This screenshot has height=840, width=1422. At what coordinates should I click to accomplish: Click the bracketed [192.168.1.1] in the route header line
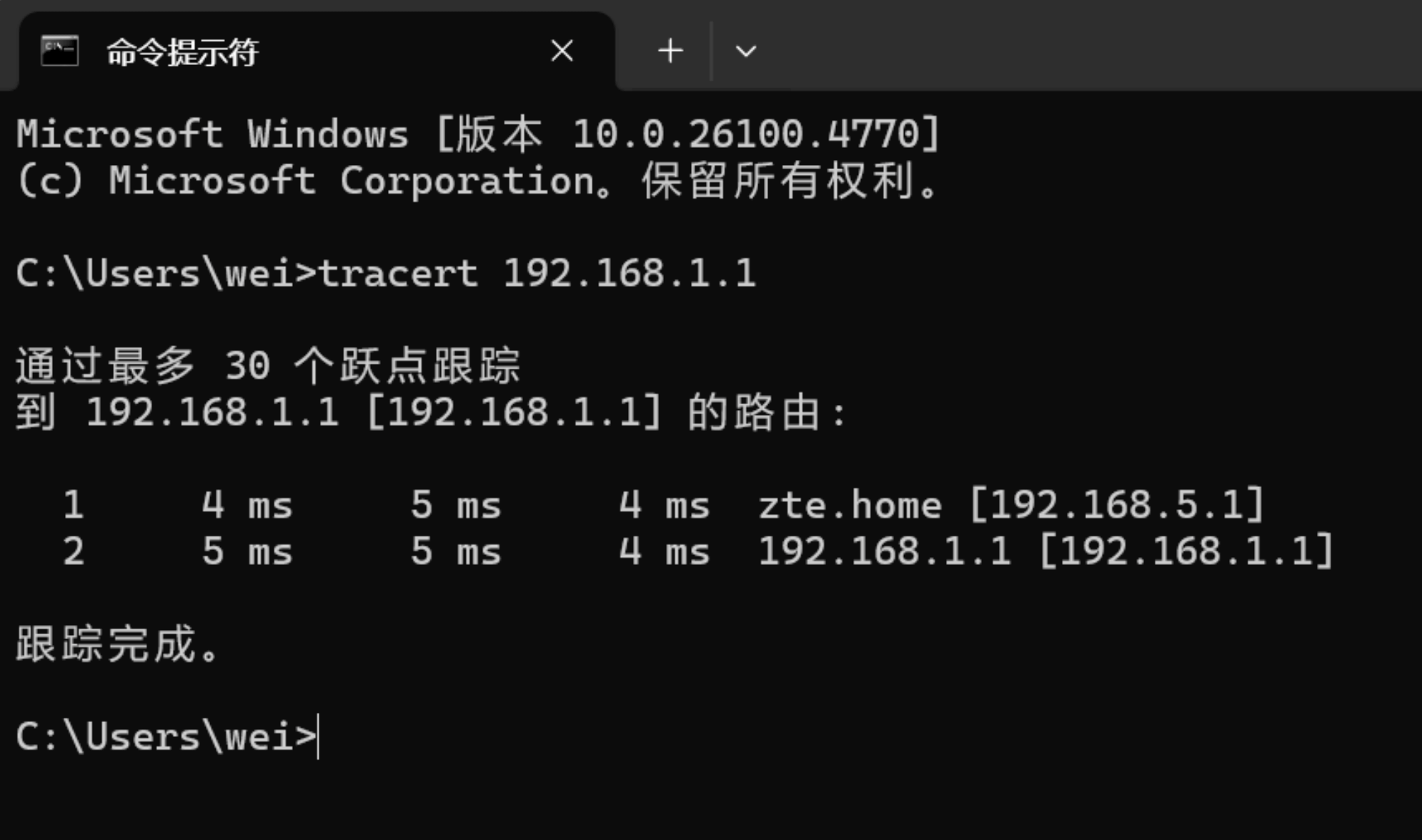click(x=514, y=413)
